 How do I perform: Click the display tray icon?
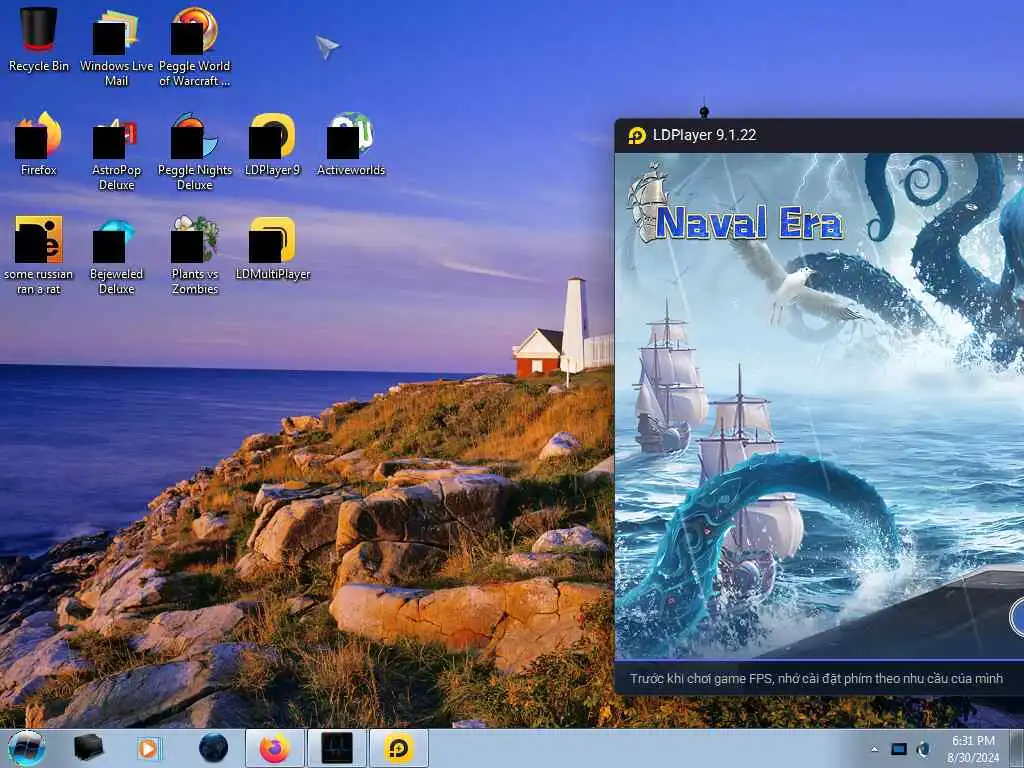[899, 749]
